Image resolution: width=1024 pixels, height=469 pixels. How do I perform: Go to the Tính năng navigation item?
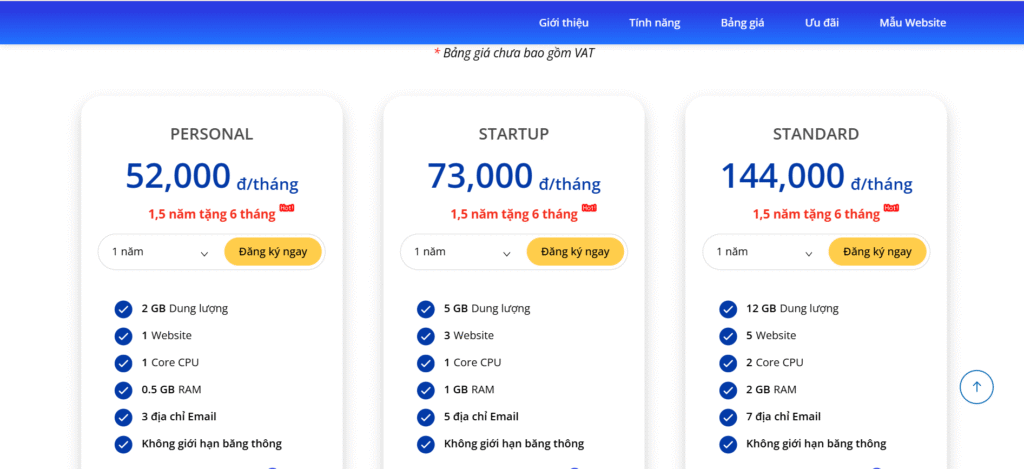pos(654,22)
